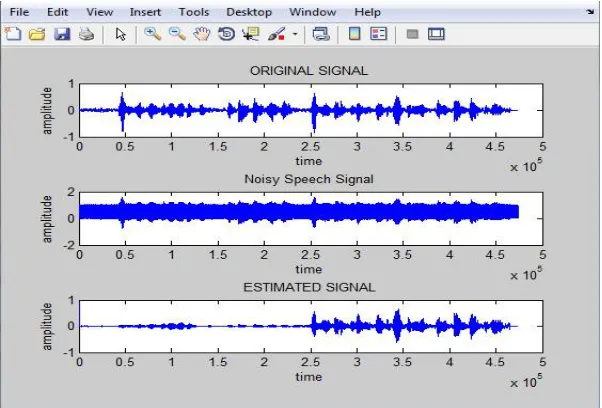
Task: Click the Link Plot icon
Action: (x=321, y=34)
